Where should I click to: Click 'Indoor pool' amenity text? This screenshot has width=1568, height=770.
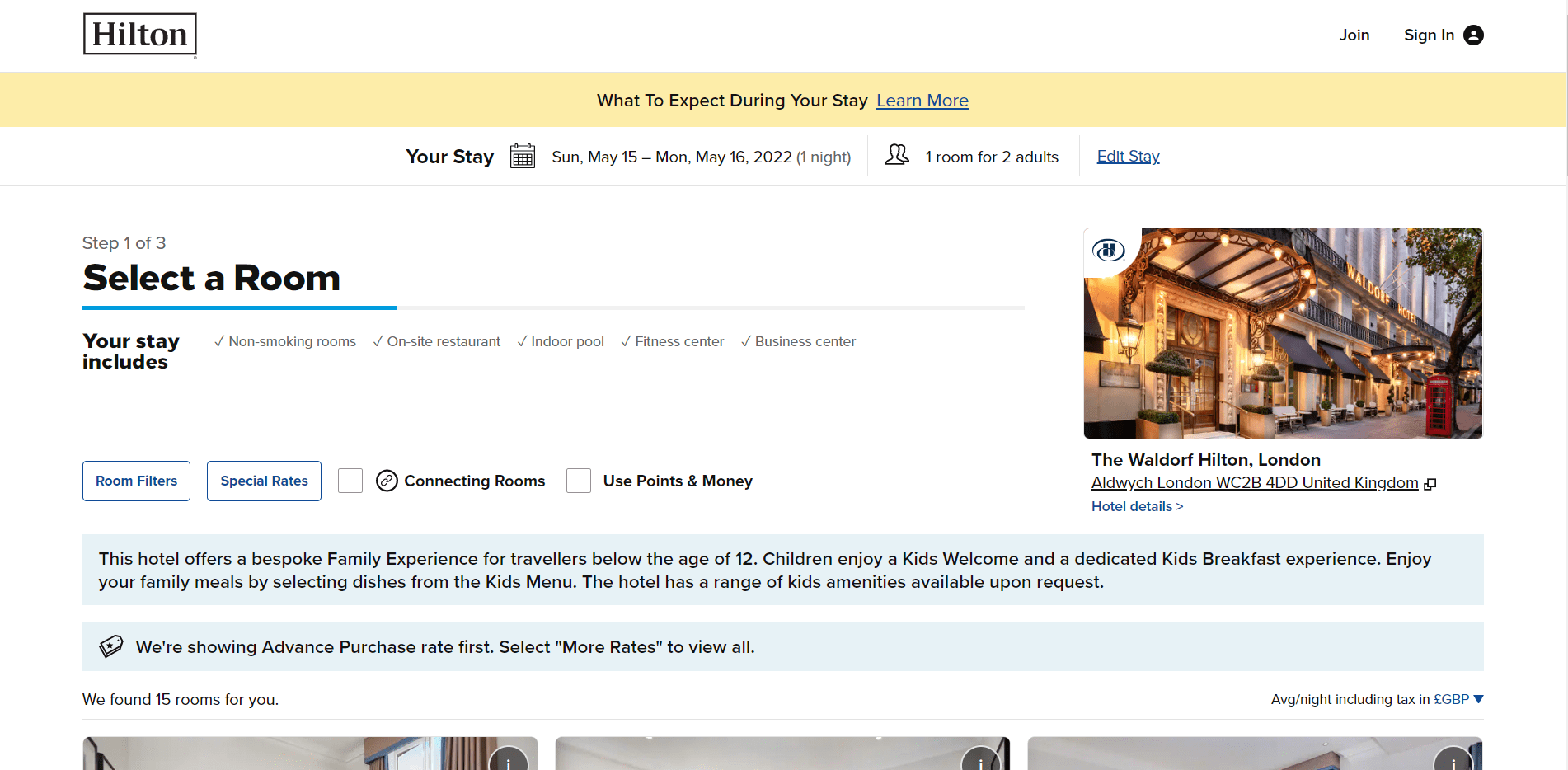567,341
